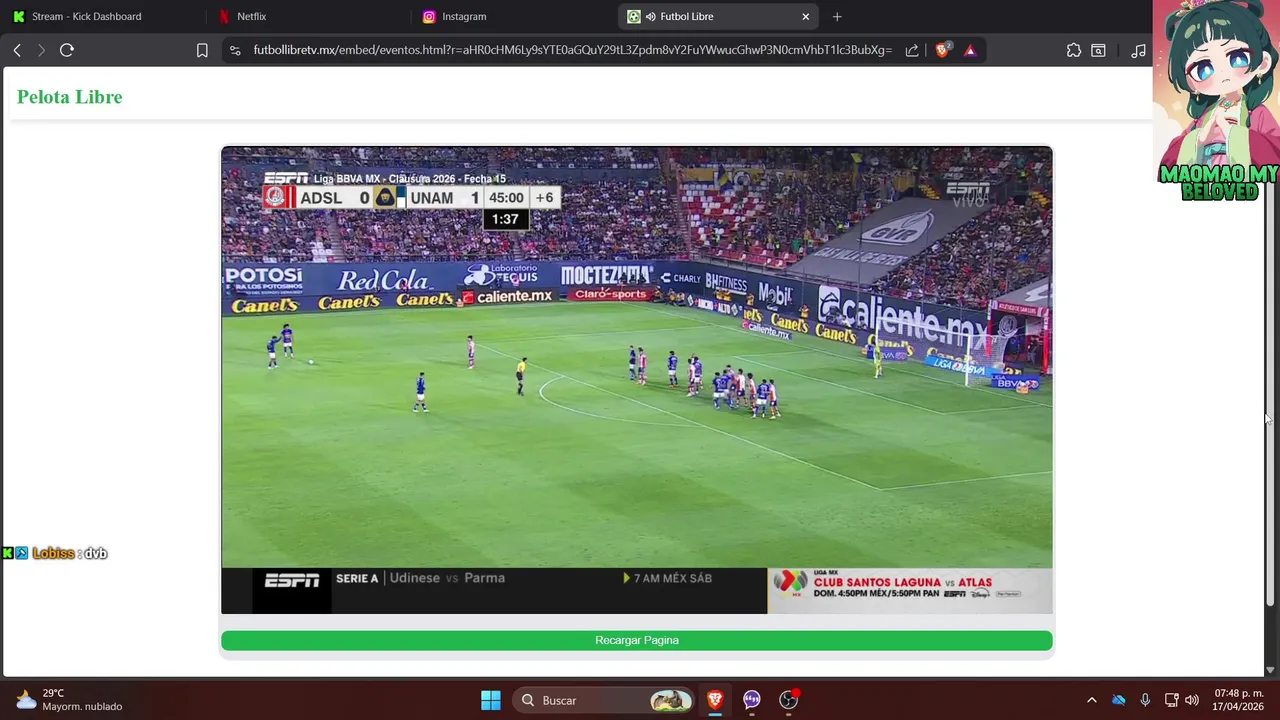Click the microphone tray icon

[x=1145, y=700]
